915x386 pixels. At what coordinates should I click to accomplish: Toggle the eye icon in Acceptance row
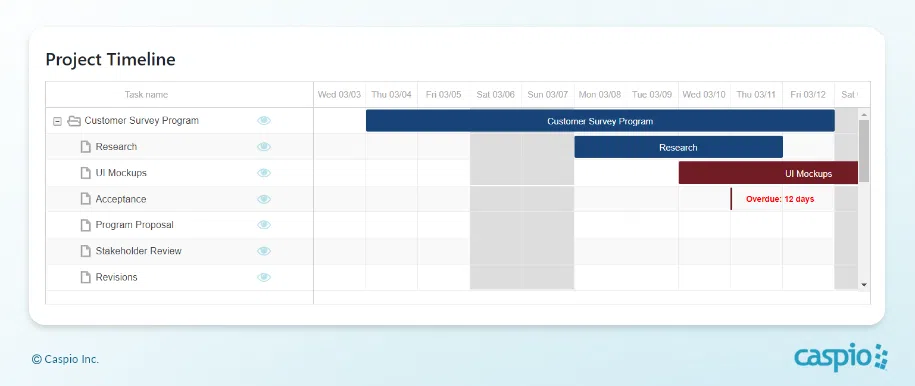click(x=264, y=199)
